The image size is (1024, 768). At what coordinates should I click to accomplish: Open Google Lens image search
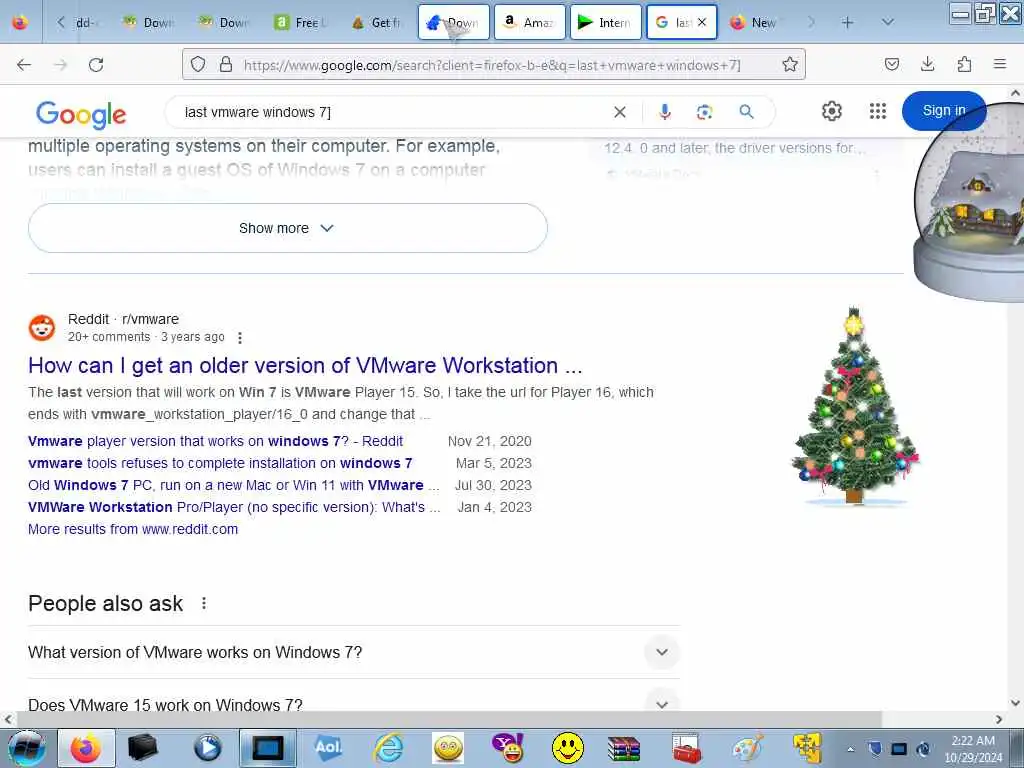coord(705,112)
